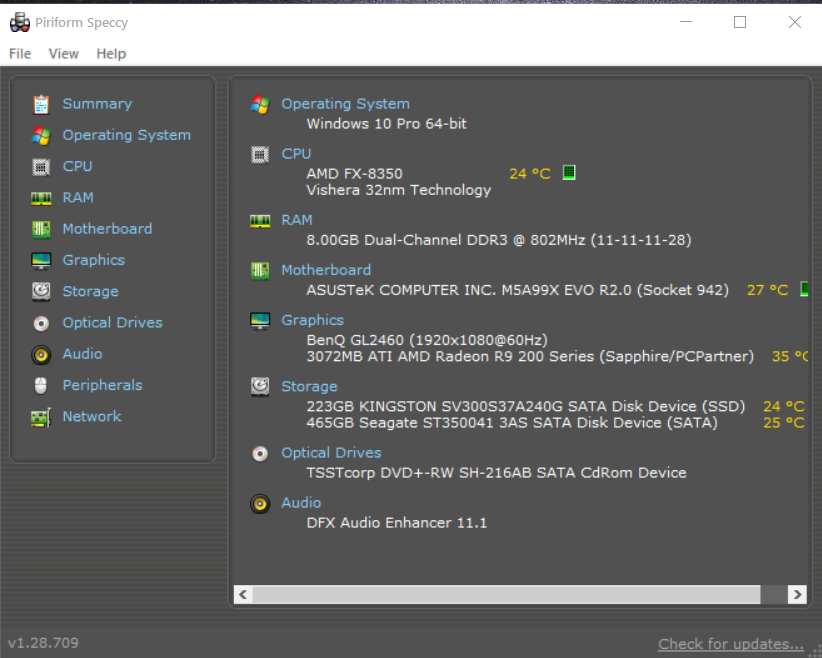Click the Optical Drives heading in summary
This screenshot has width=822, height=658.
click(331, 453)
